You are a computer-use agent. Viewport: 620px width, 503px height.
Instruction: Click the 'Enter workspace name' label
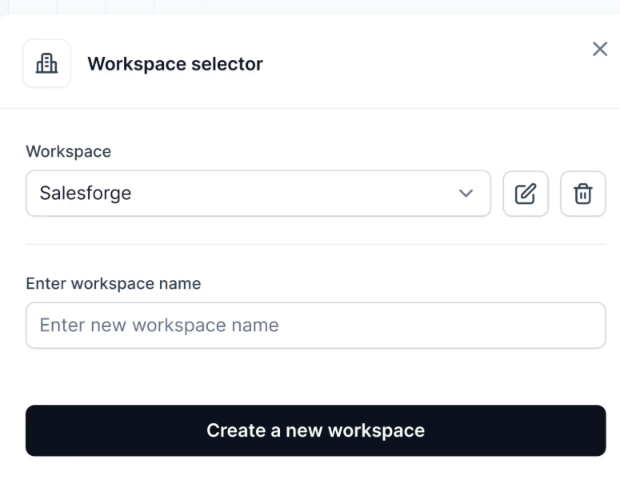(113, 284)
